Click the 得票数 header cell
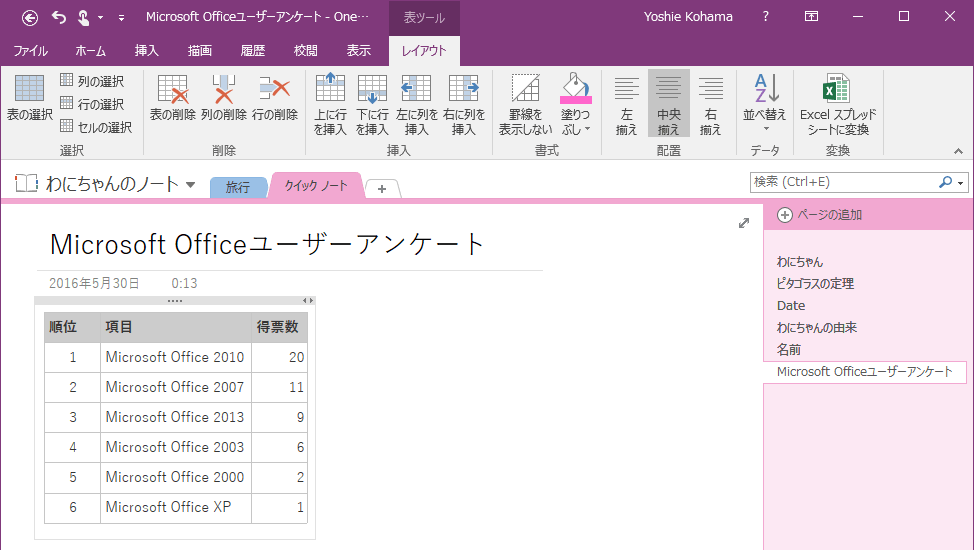Image resolution: width=974 pixels, height=550 pixels. point(279,327)
